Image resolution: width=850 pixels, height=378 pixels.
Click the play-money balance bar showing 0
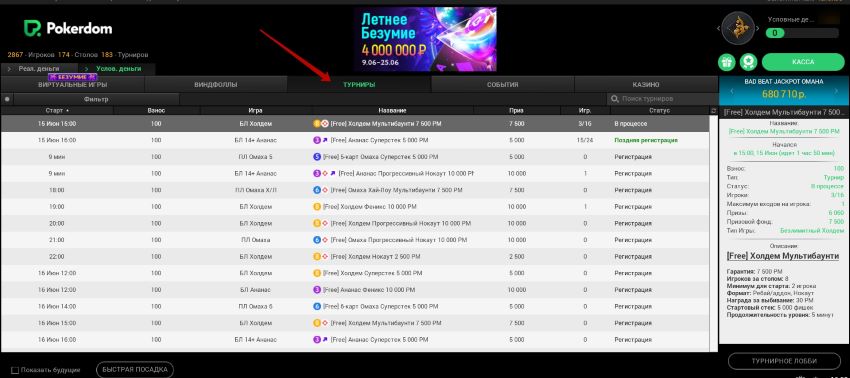point(802,33)
